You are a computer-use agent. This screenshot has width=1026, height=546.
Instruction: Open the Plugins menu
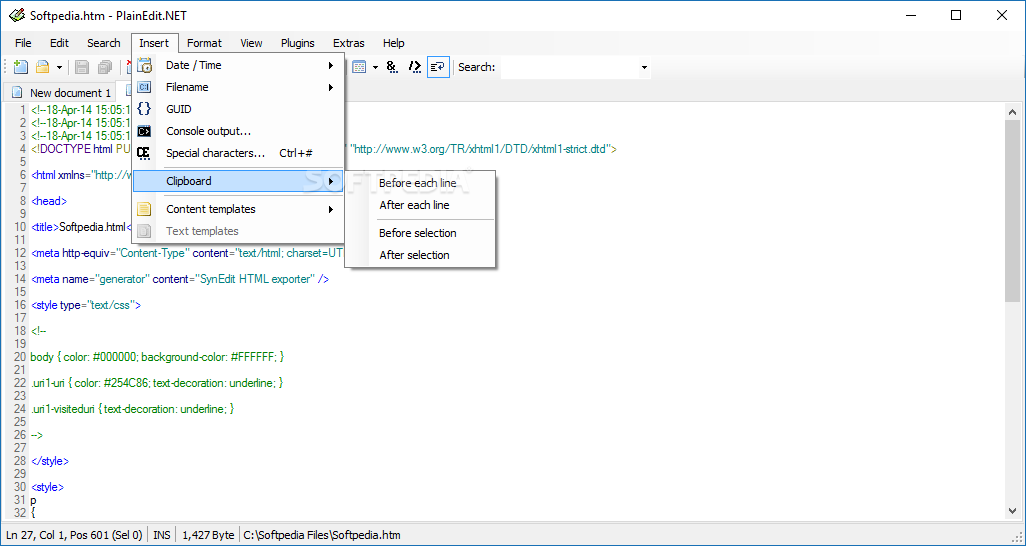pyautogui.click(x=298, y=43)
